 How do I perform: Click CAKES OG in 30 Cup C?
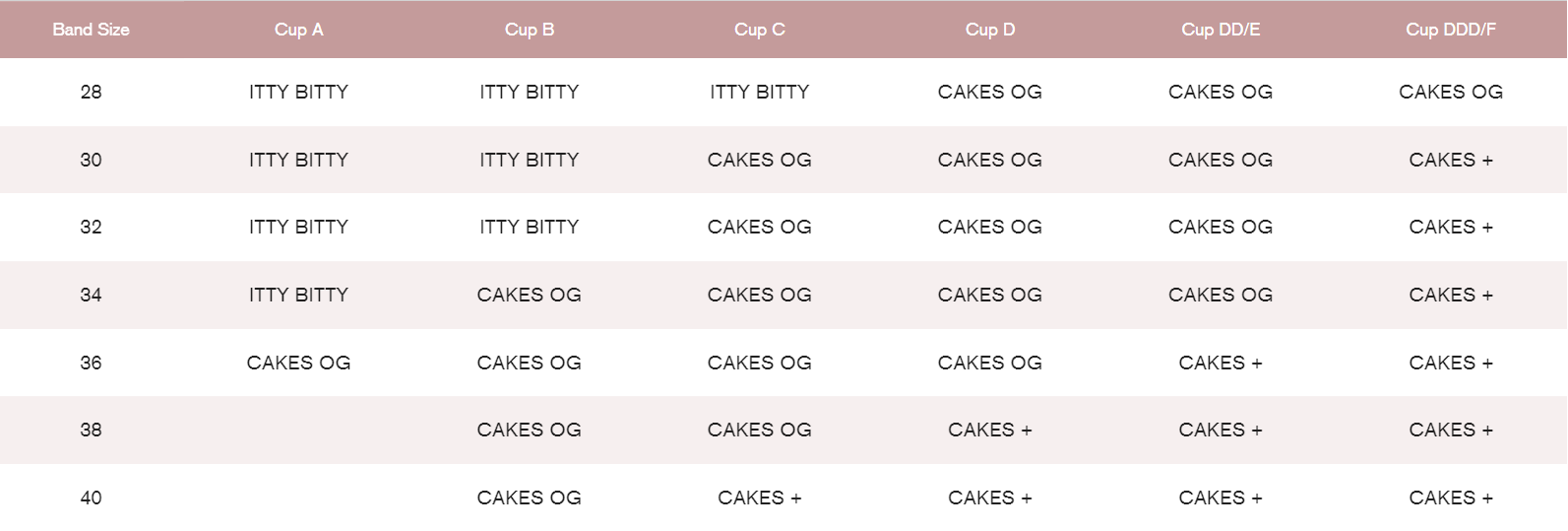click(759, 160)
